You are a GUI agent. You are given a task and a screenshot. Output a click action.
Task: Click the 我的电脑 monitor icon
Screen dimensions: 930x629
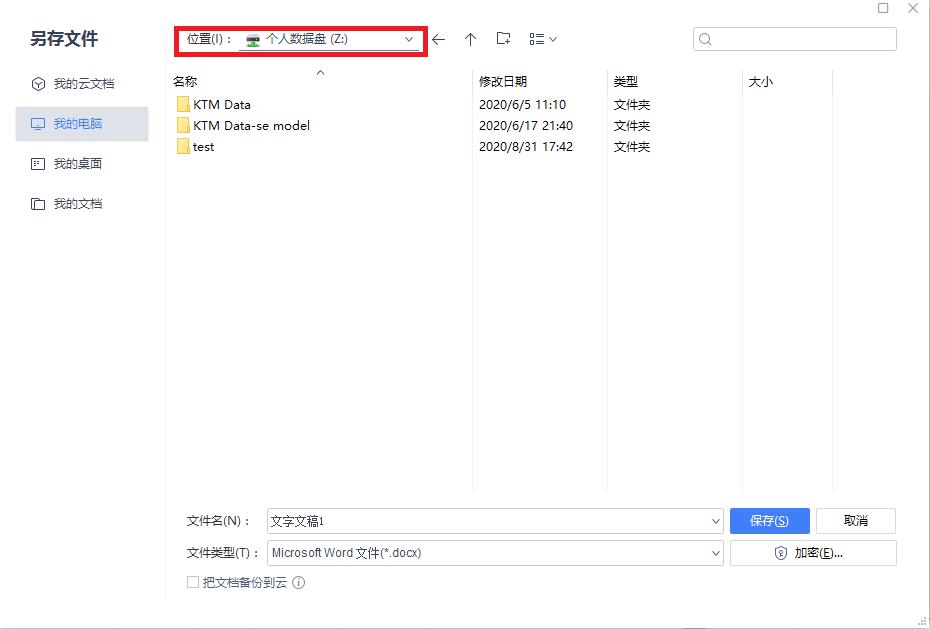pyautogui.click(x=38, y=124)
